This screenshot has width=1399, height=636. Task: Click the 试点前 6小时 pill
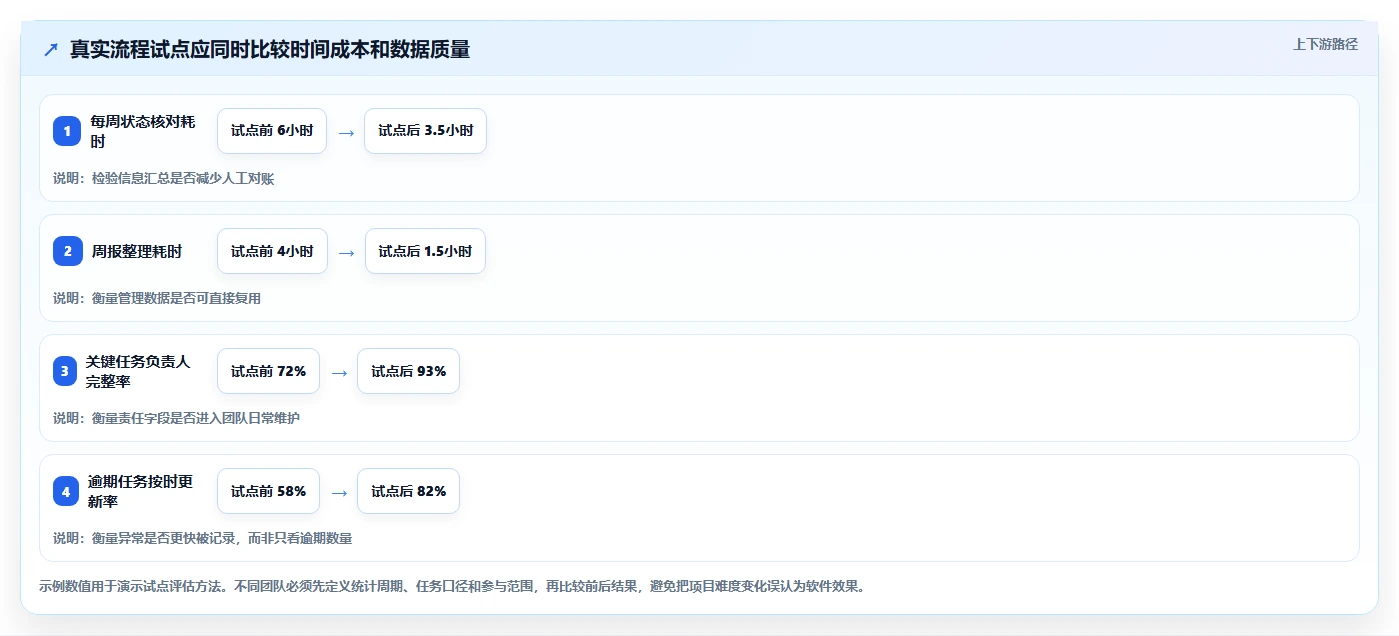click(272, 131)
